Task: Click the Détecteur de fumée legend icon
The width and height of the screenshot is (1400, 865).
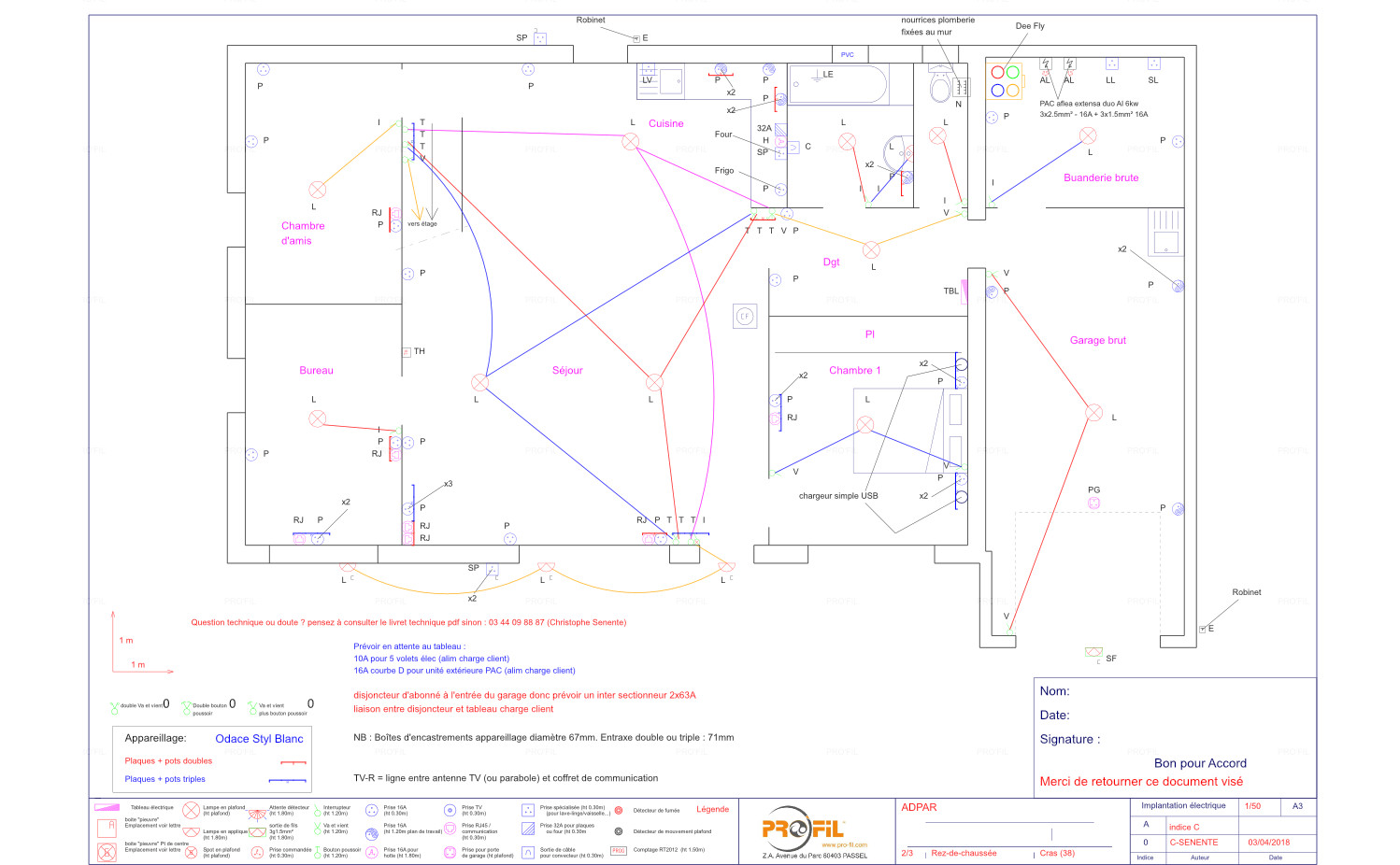Action: click(618, 810)
